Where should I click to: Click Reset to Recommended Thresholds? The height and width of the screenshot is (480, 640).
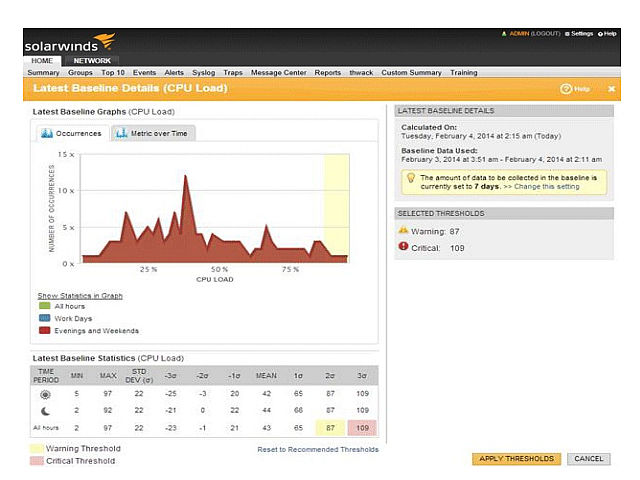[318, 449]
